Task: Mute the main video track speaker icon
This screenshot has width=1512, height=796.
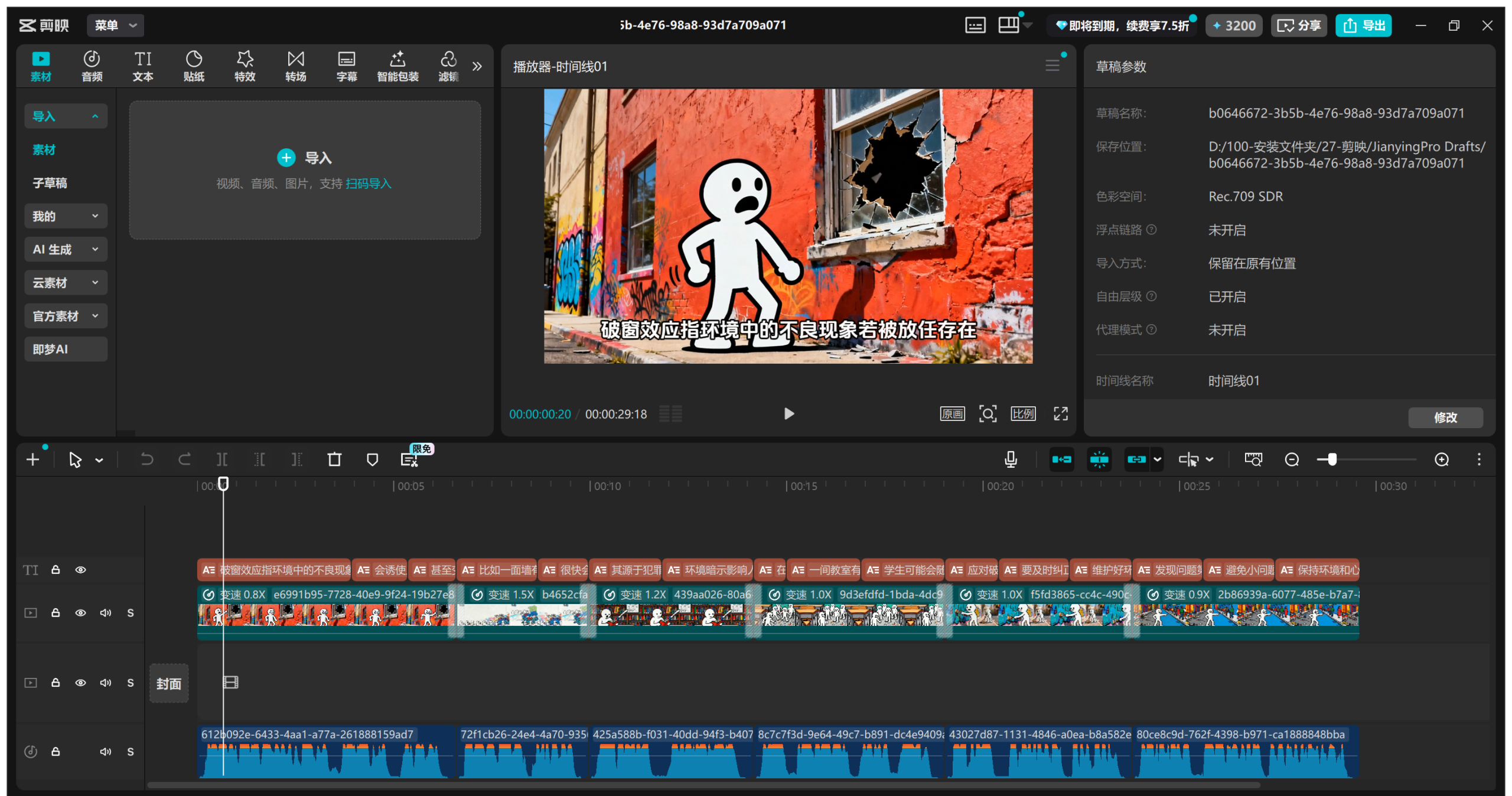Action: point(106,613)
